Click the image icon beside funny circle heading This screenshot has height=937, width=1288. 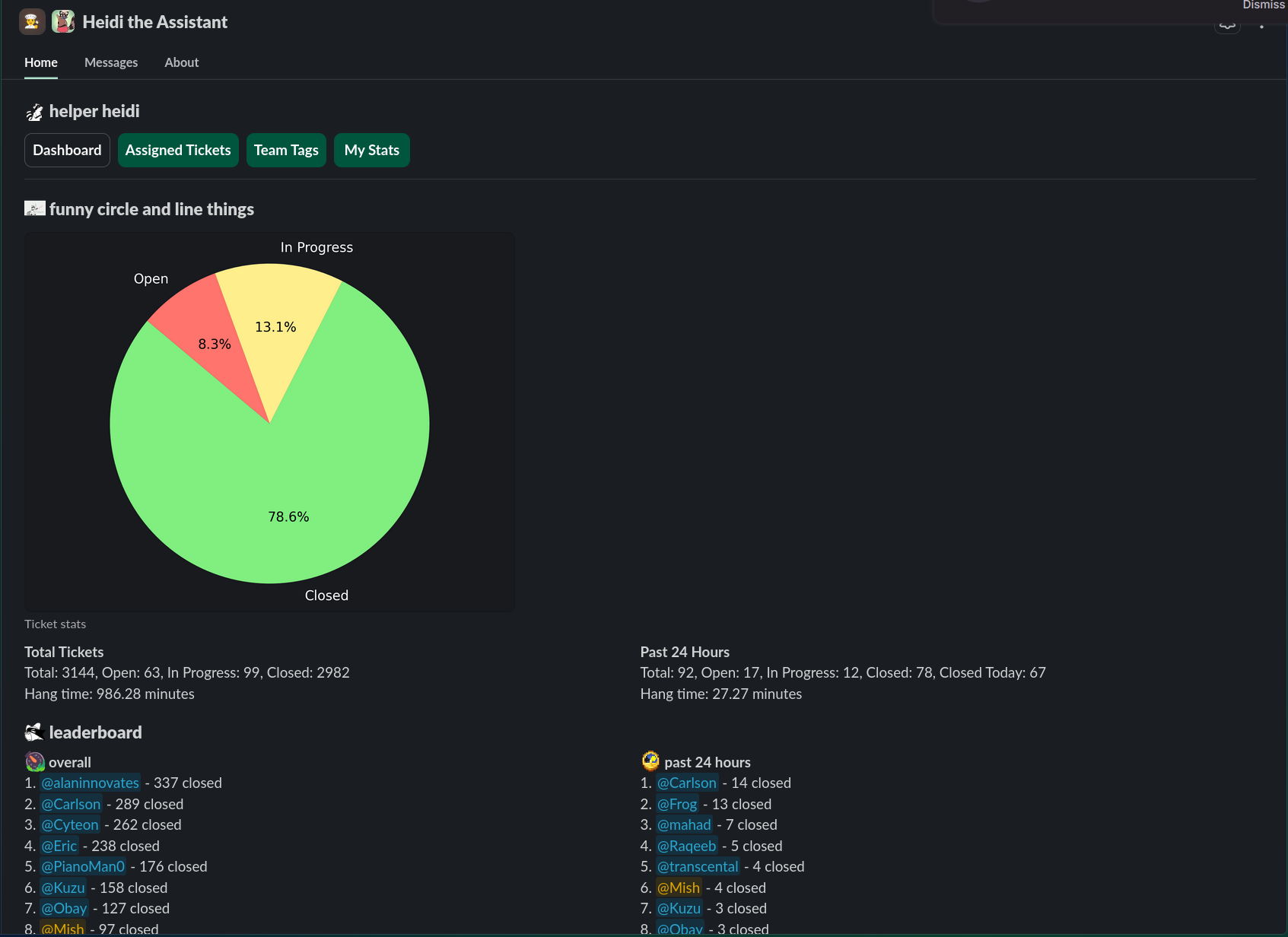click(x=35, y=208)
